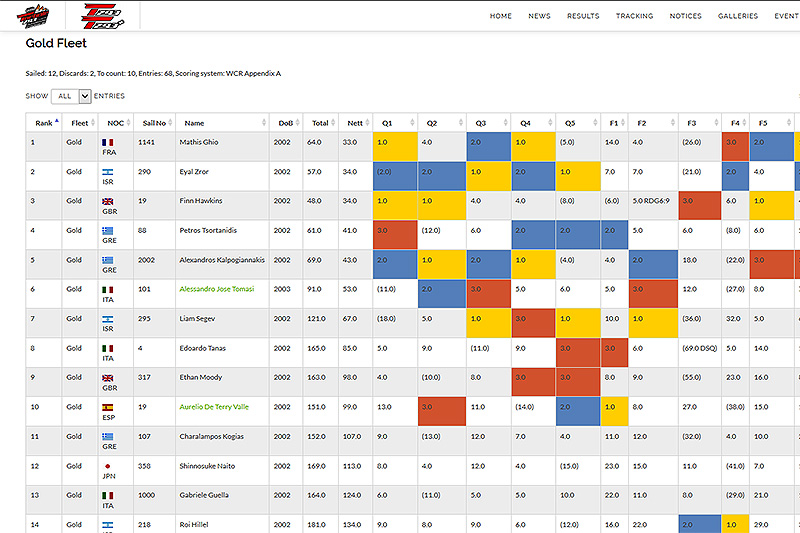Screen dimensions: 800x533
Task: Open the Notices menu item
Action: [x=685, y=16]
